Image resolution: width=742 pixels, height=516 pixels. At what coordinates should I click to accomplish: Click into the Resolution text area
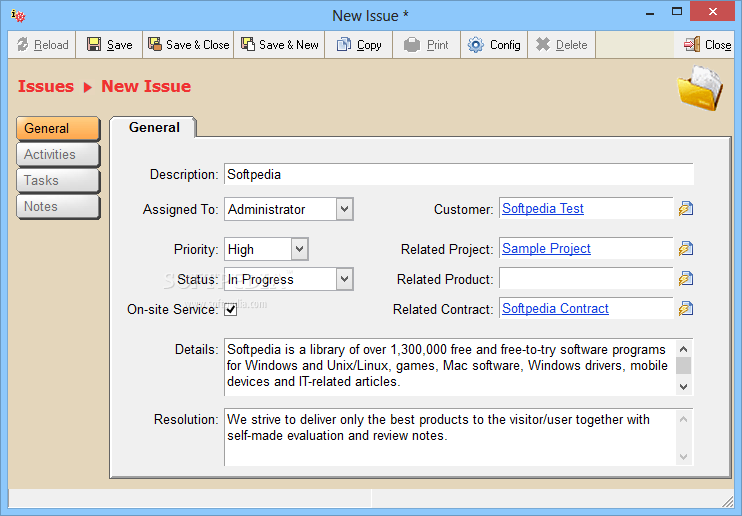click(449, 436)
